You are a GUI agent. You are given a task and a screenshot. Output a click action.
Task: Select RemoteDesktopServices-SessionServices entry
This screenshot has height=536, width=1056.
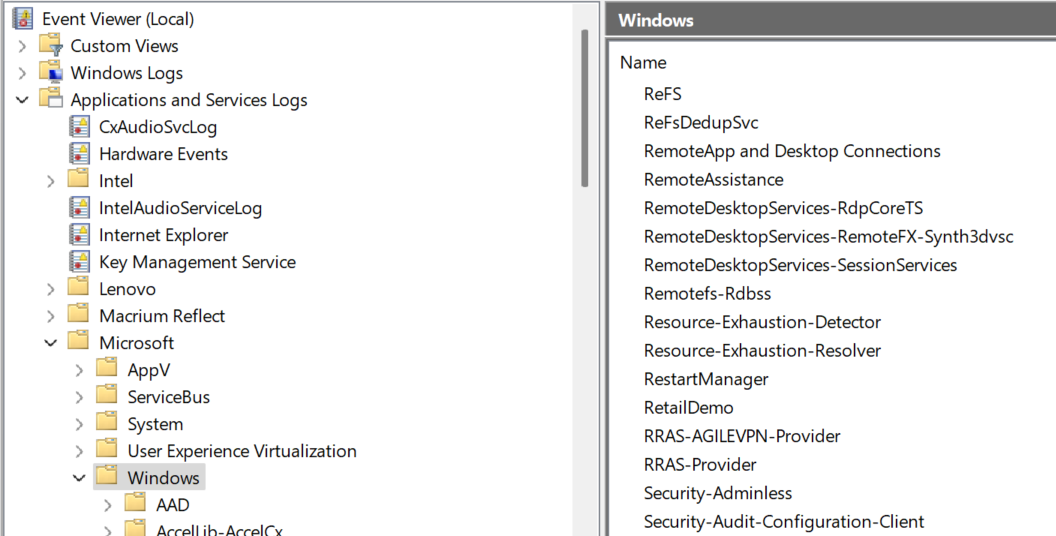(x=800, y=265)
